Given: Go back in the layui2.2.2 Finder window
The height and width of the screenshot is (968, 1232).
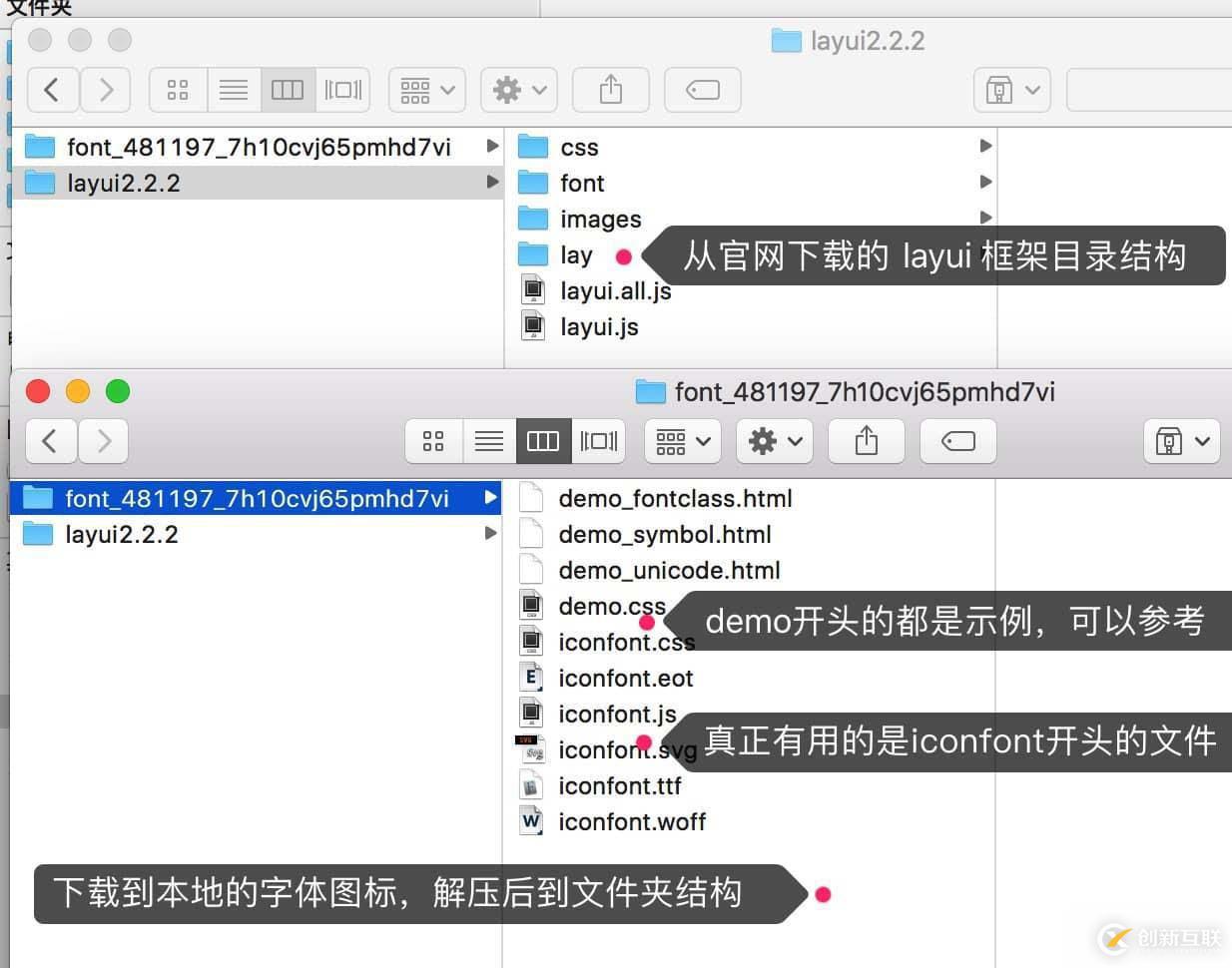Looking at the screenshot, I should point(52,90).
